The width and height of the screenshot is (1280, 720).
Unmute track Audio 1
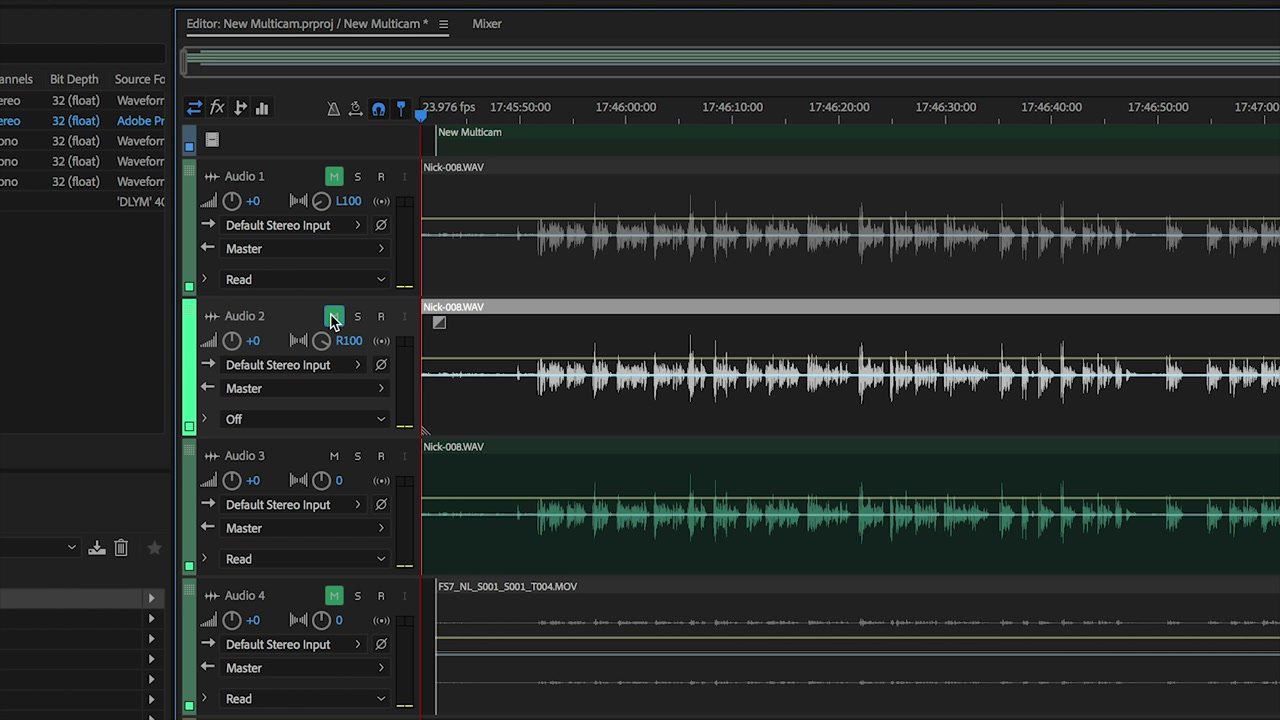(334, 176)
